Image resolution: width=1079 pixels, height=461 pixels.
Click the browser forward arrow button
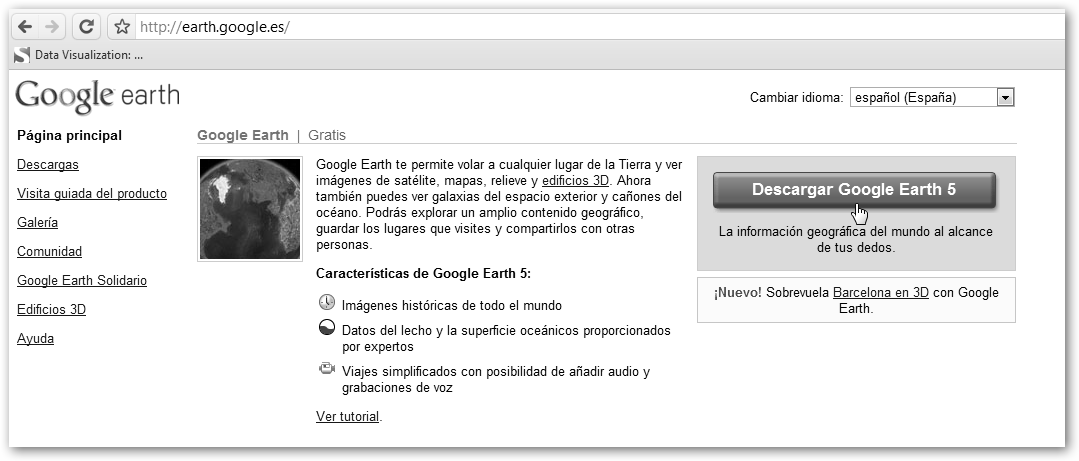pyautogui.click(x=53, y=27)
